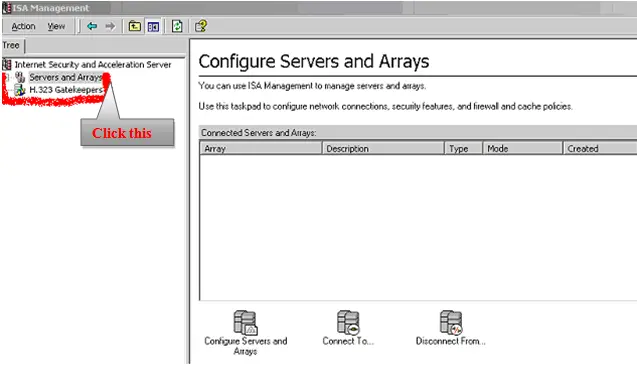Sort by the Array column header

click(261, 148)
